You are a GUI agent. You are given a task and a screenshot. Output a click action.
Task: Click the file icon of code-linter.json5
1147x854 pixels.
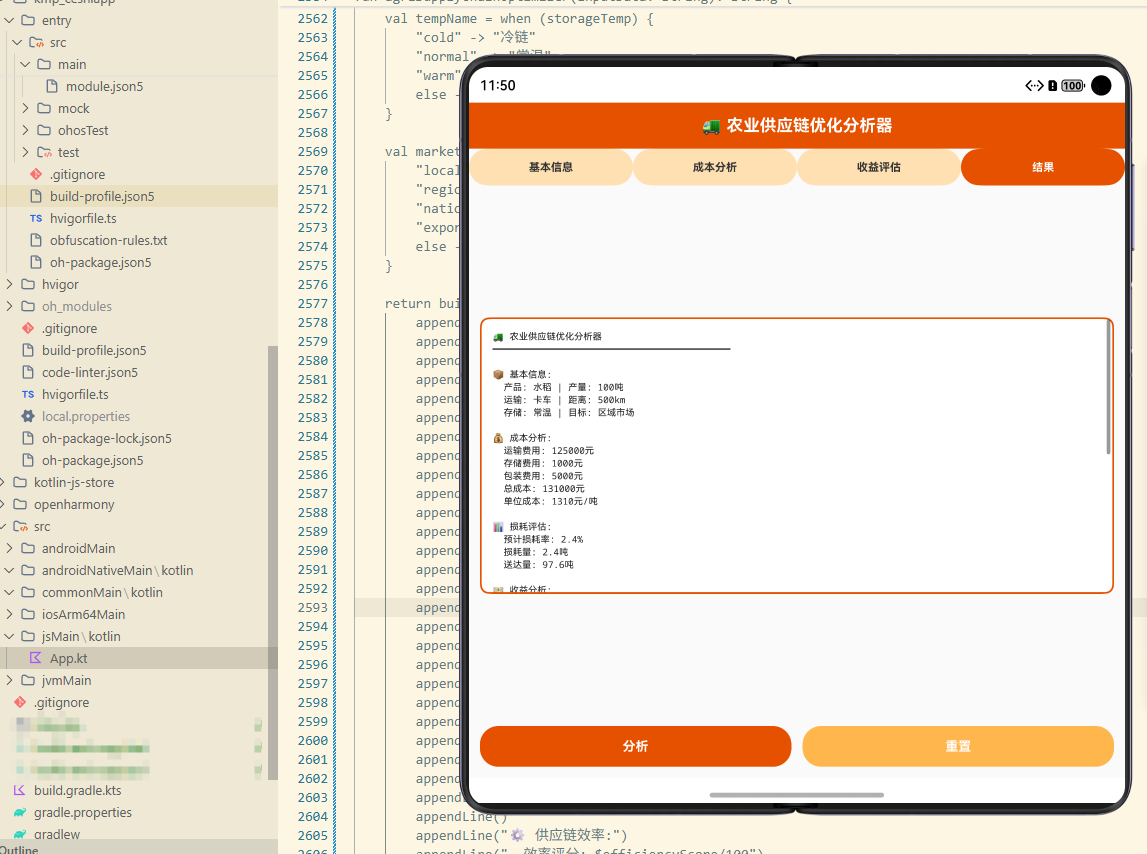point(28,372)
